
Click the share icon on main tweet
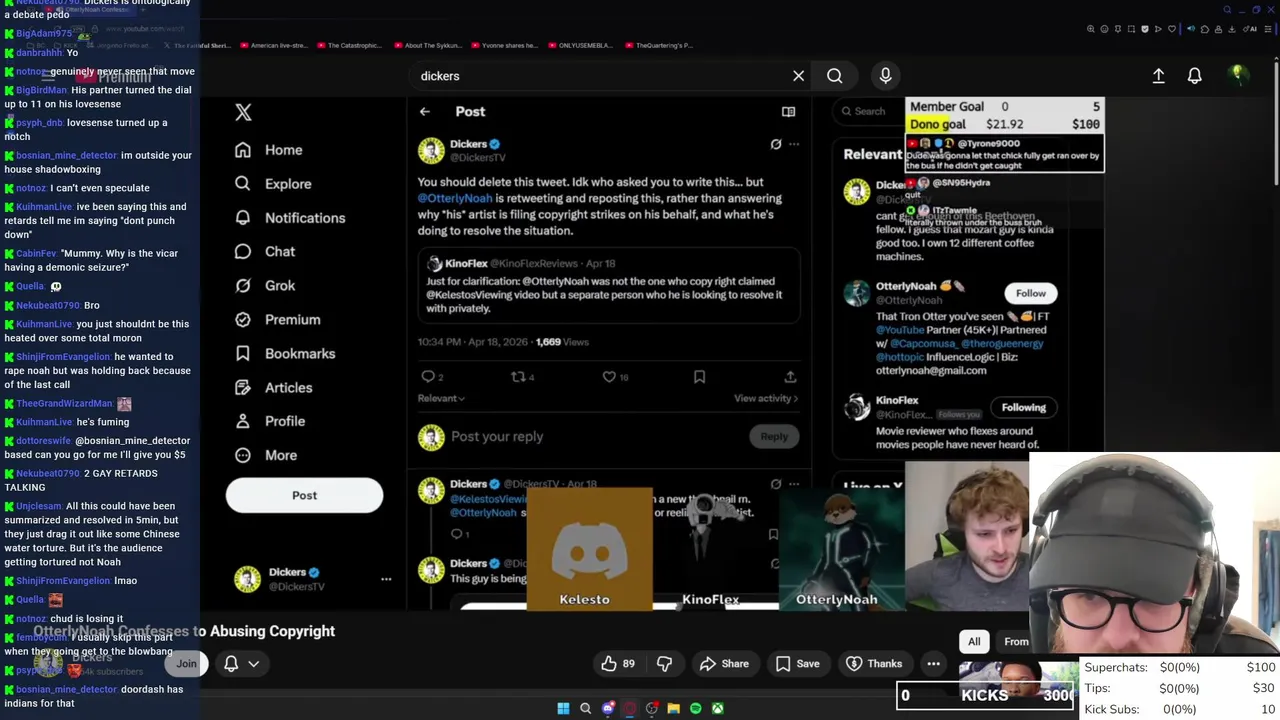click(x=790, y=377)
